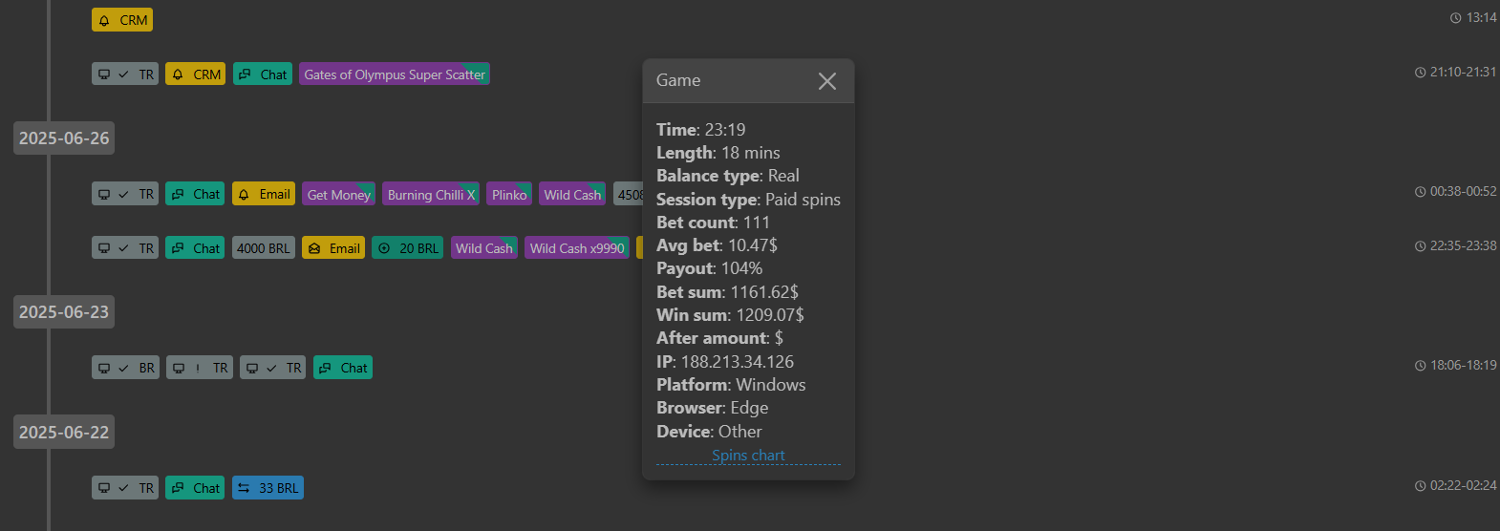Select the Wild Cash x9990 game tag
Viewport: 1500px width, 531px height.
577,248
